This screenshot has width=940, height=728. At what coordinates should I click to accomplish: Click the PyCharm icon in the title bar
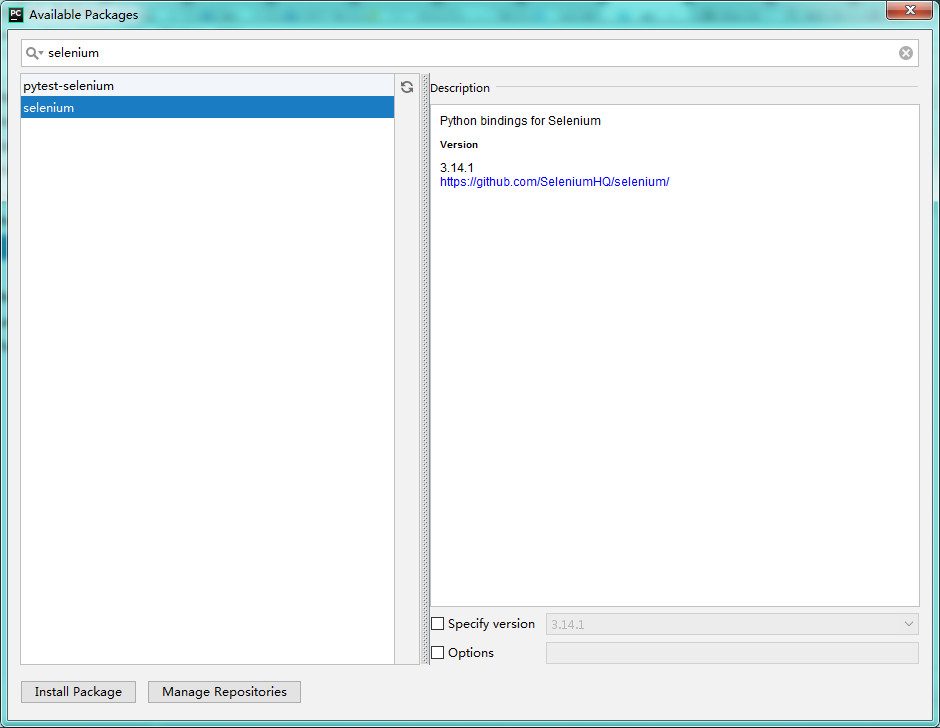(x=16, y=14)
